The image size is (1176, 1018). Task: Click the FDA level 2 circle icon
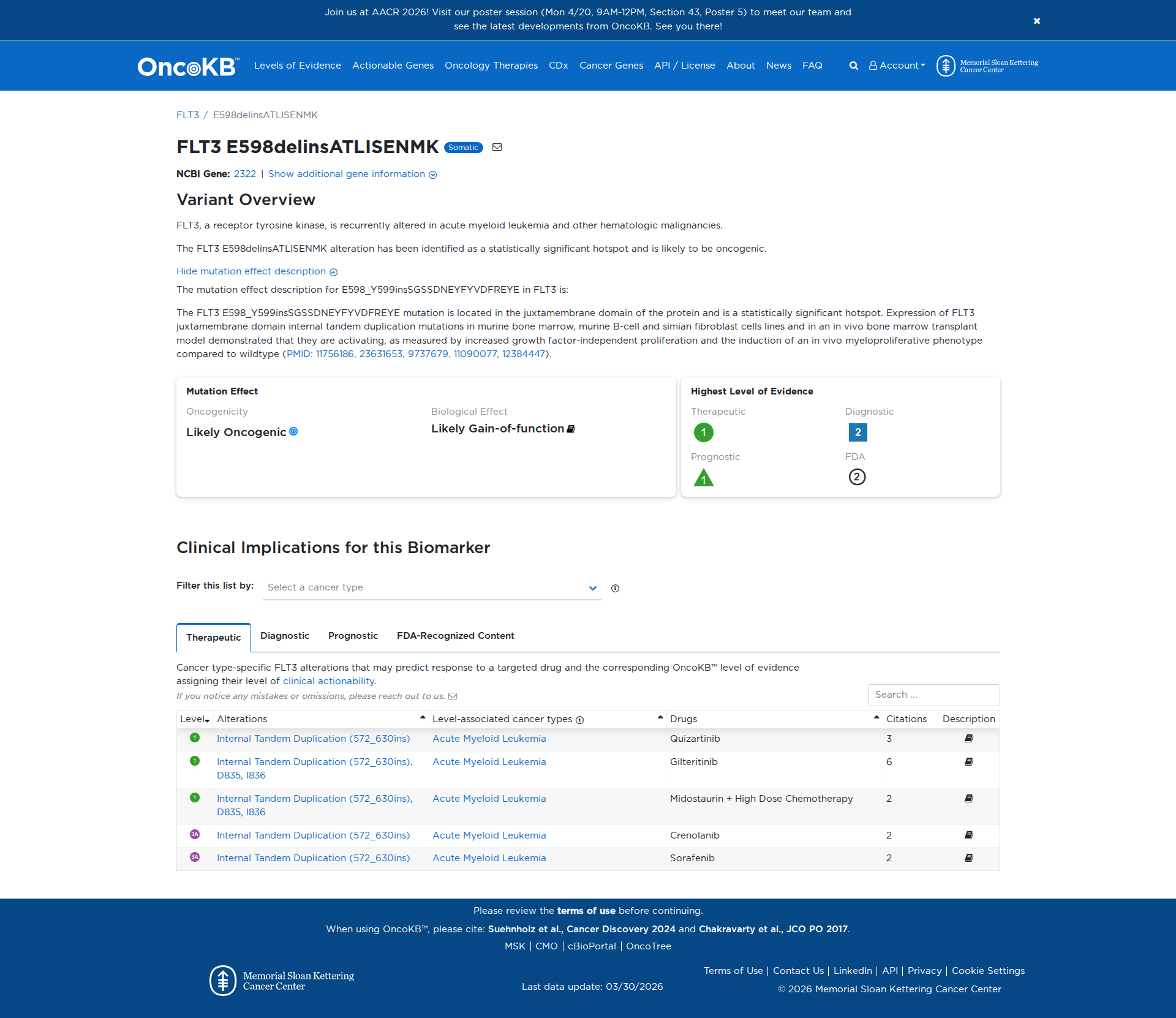coord(857,477)
